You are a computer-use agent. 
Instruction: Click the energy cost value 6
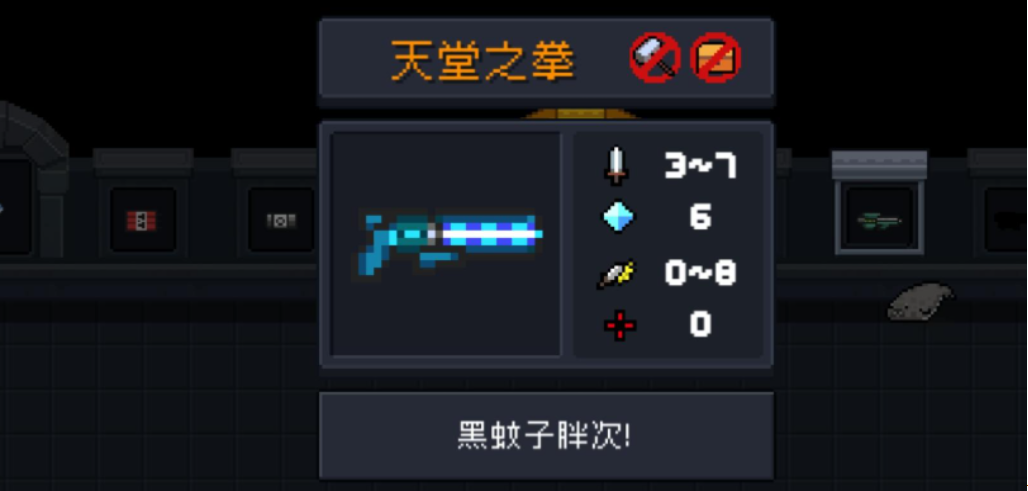tap(700, 218)
